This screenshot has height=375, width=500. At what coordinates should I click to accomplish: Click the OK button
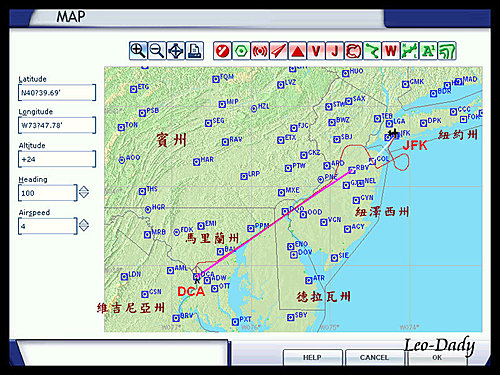(x=437, y=357)
